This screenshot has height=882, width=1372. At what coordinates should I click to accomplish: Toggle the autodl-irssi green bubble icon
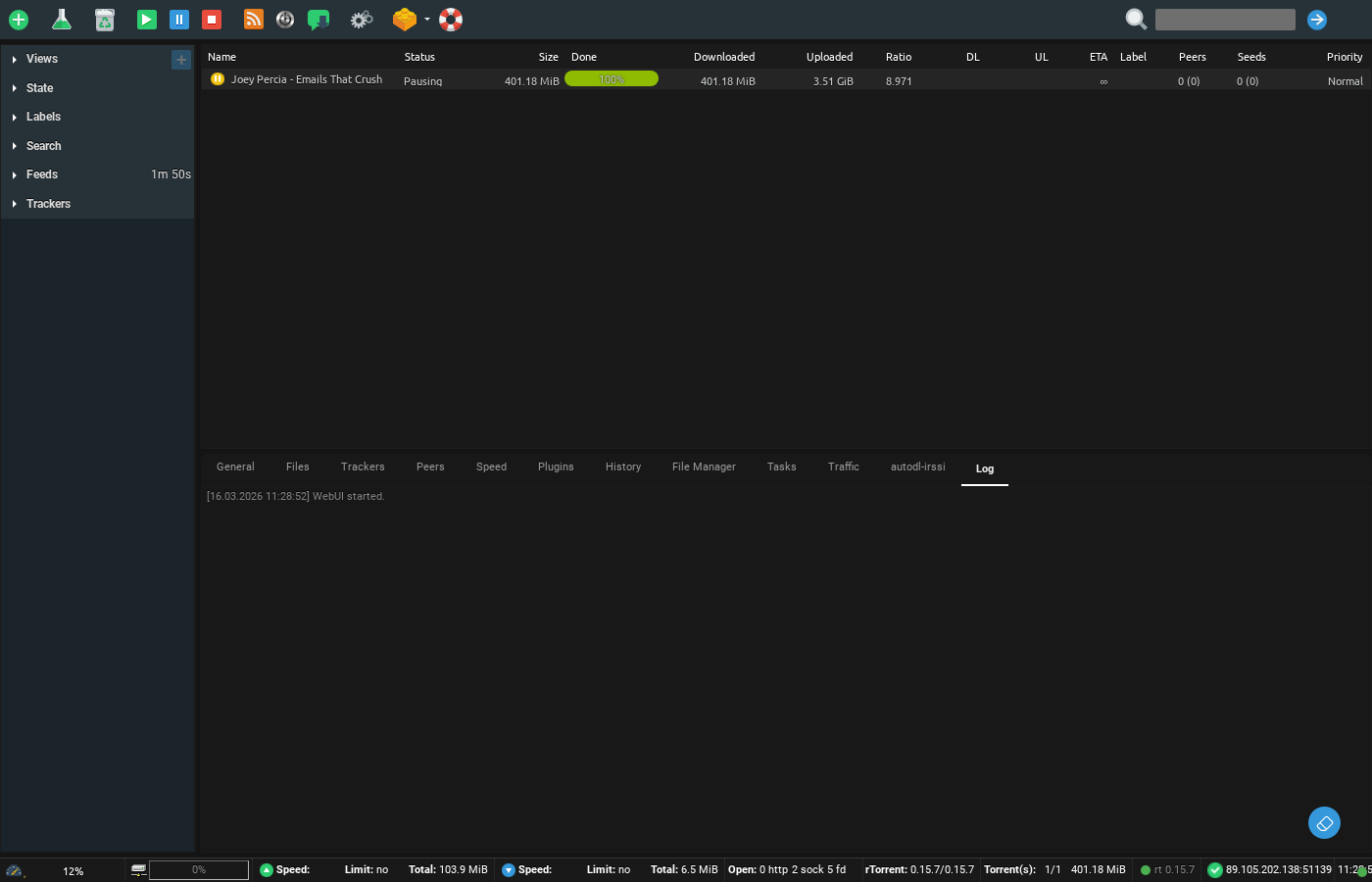pyautogui.click(x=318, y=20)
